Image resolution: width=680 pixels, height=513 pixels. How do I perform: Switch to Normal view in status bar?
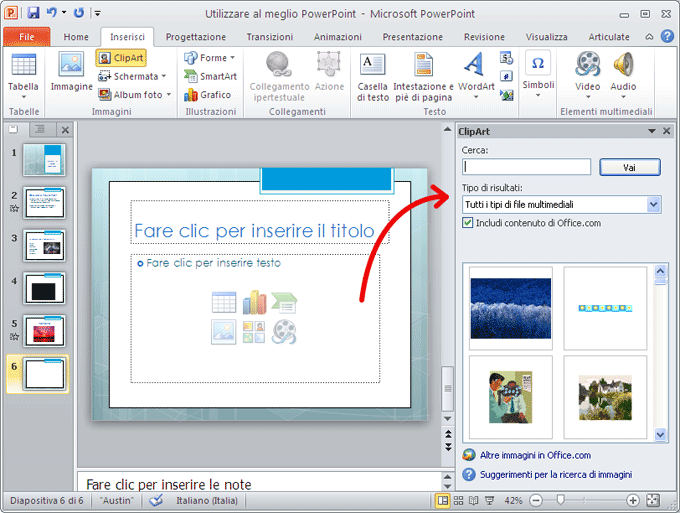(x=442, y=500)
